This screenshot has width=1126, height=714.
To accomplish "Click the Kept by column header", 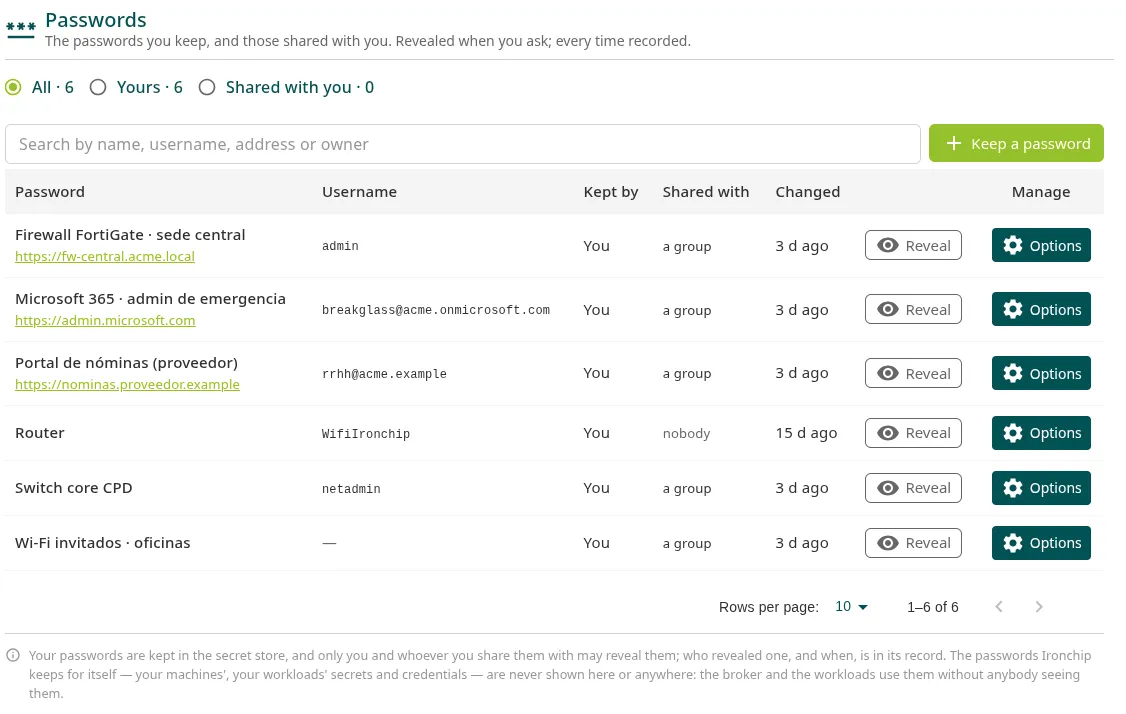I will click(x=610, y=192).
